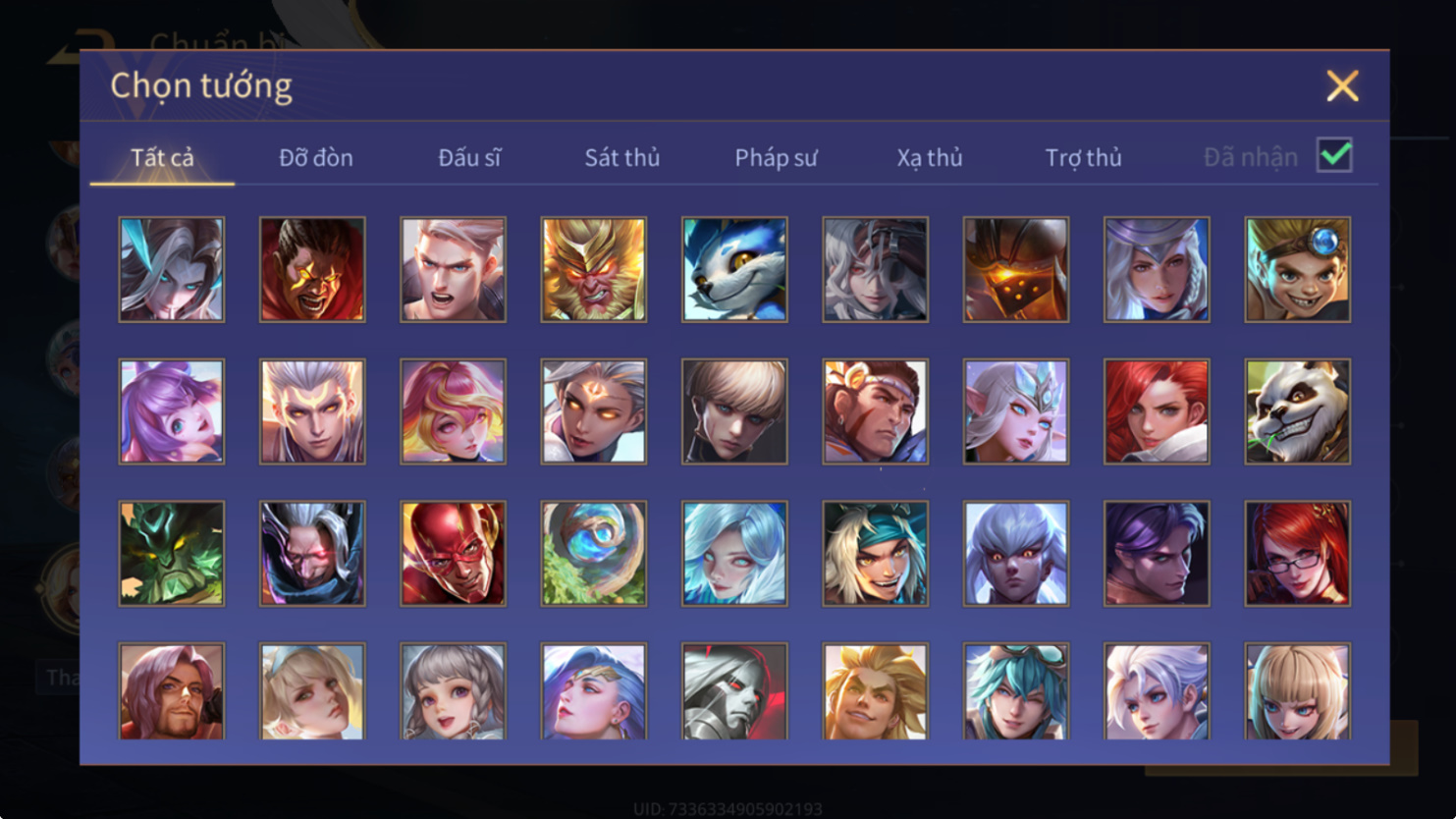This screenshot has width=1456, height=819.
Task: Select the purple bunny-eared girl hero
Action: (x=172, y=411)
